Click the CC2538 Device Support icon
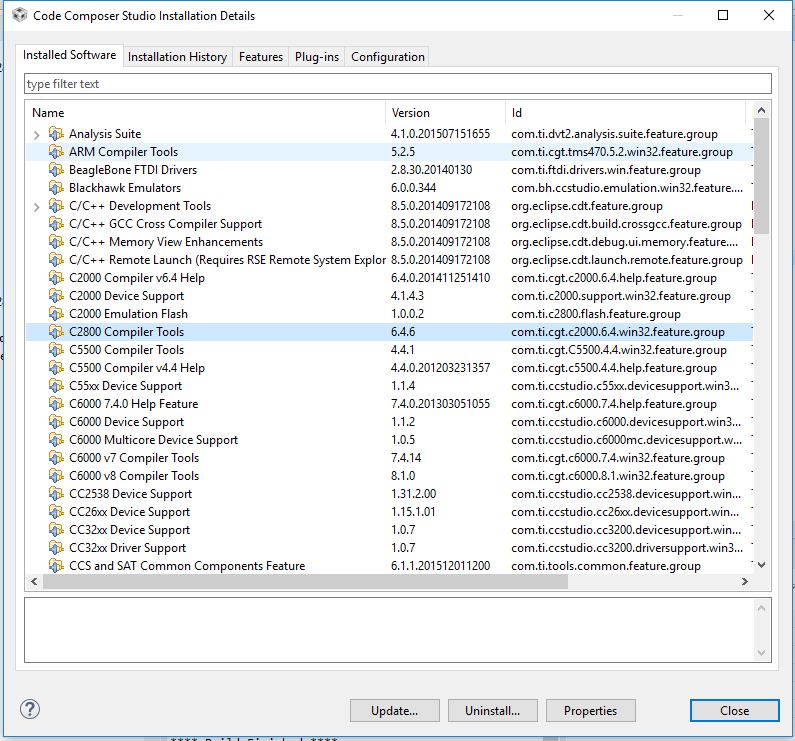 pyautogui.click(x=56, y=494)
